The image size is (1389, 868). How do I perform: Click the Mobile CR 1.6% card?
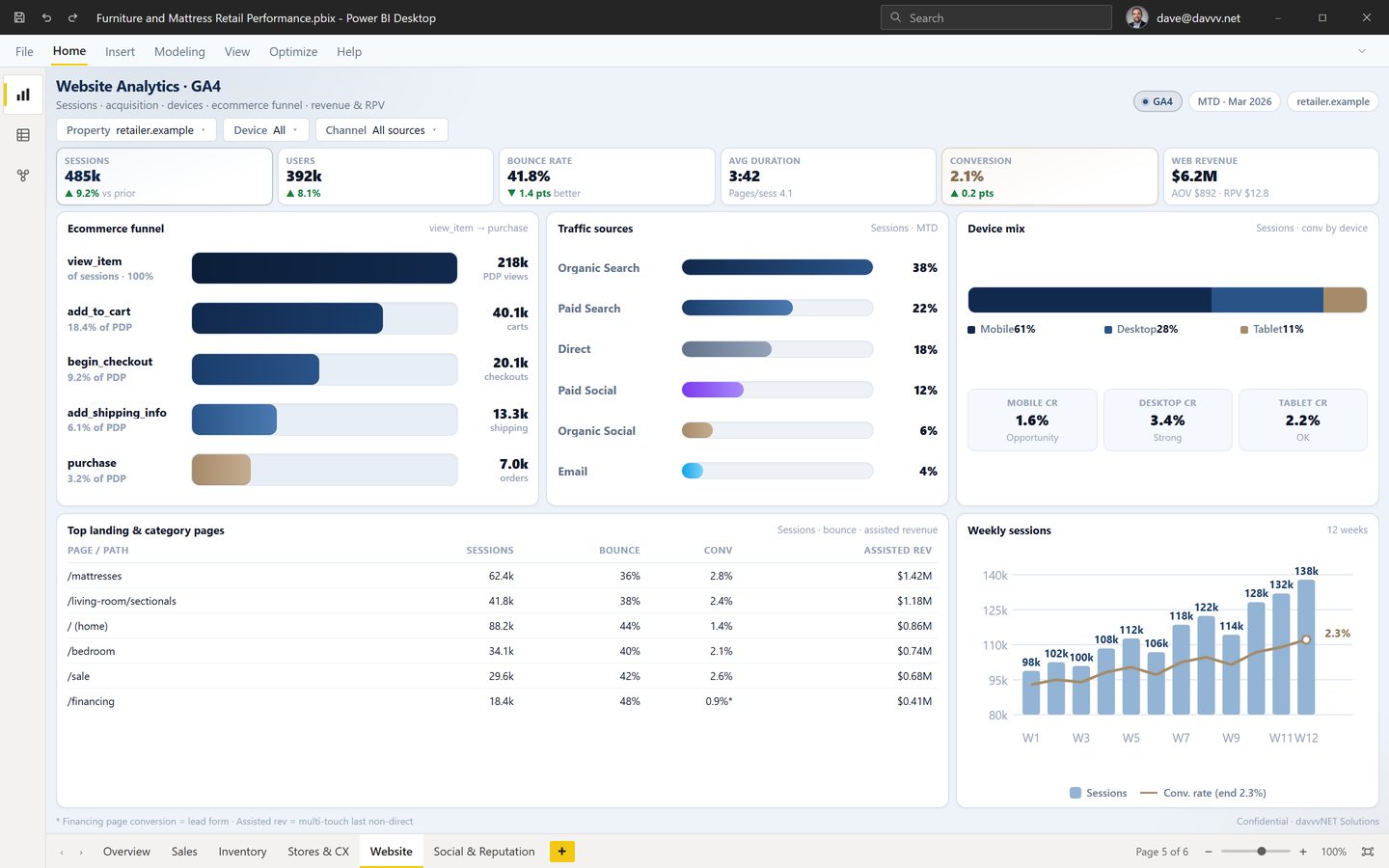tap(1032, 420)
